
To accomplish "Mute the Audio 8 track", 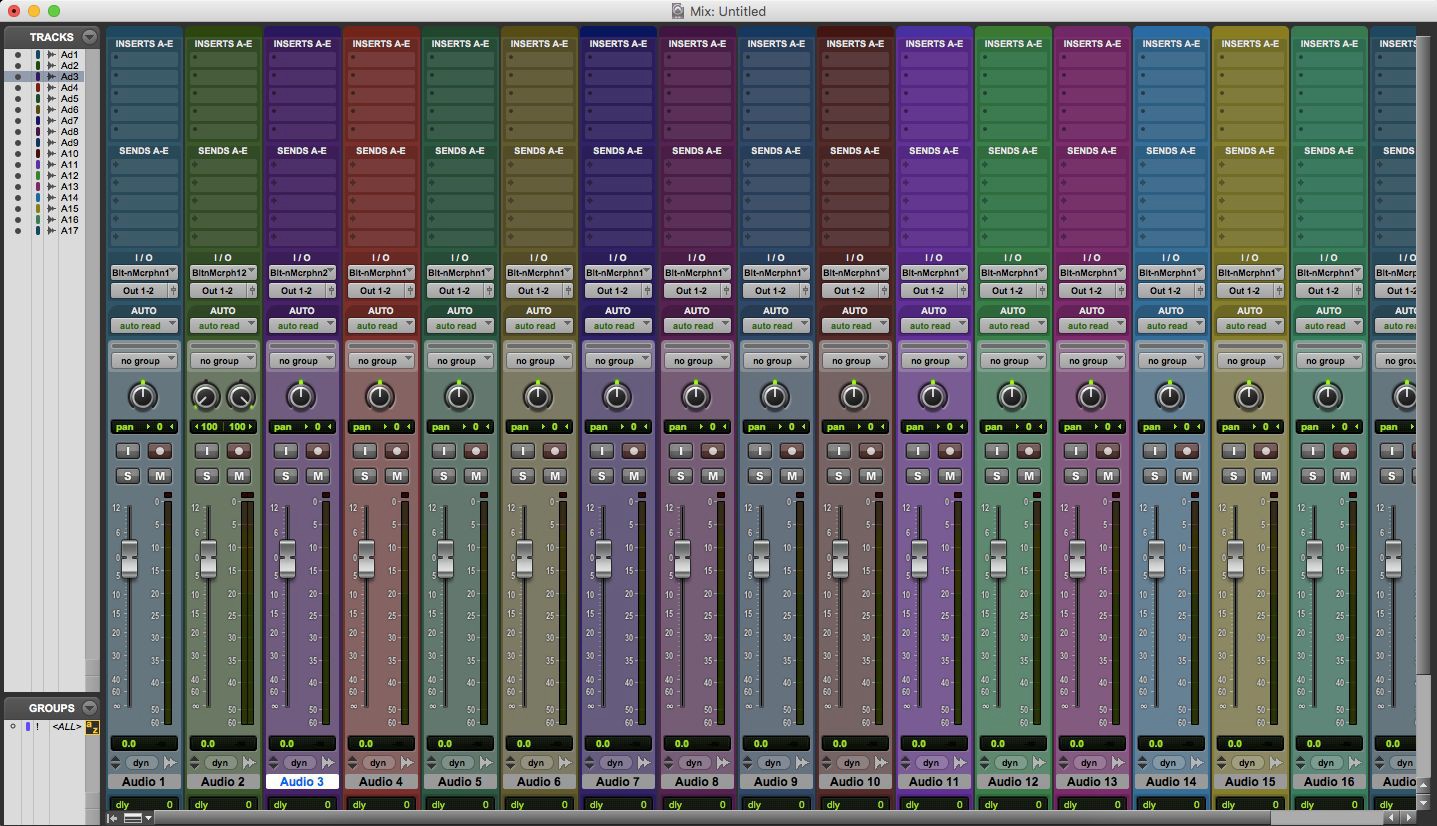I will [x=713, y=476].
